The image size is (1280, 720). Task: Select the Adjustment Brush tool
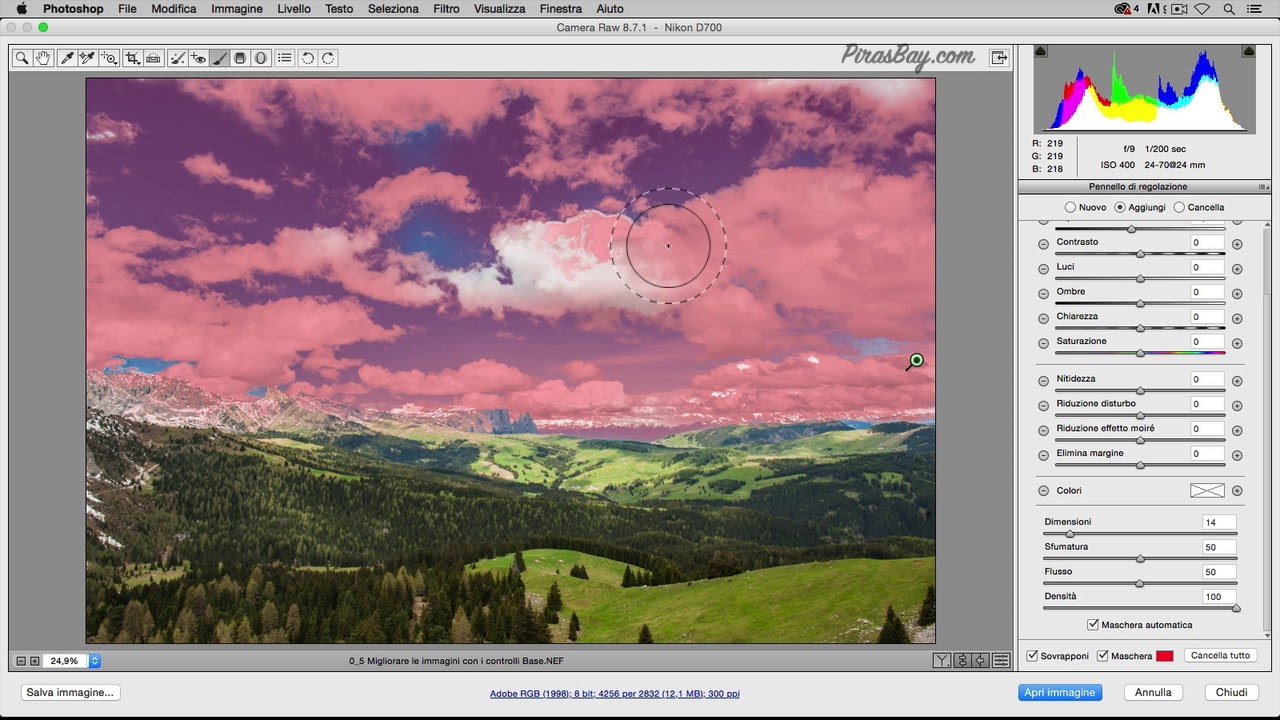[x=219, y=58]
